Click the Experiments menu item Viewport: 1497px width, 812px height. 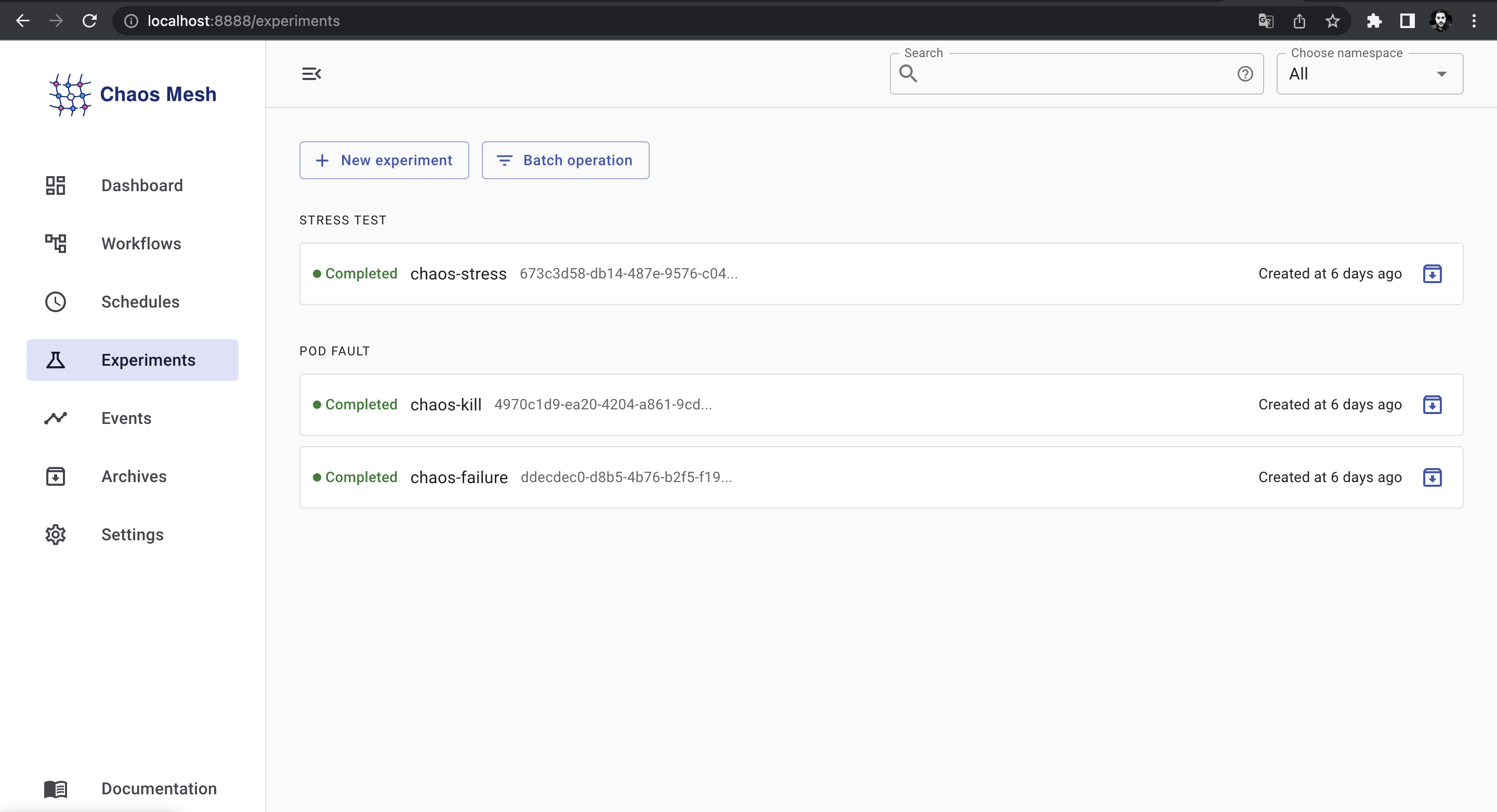pos(148,360)
